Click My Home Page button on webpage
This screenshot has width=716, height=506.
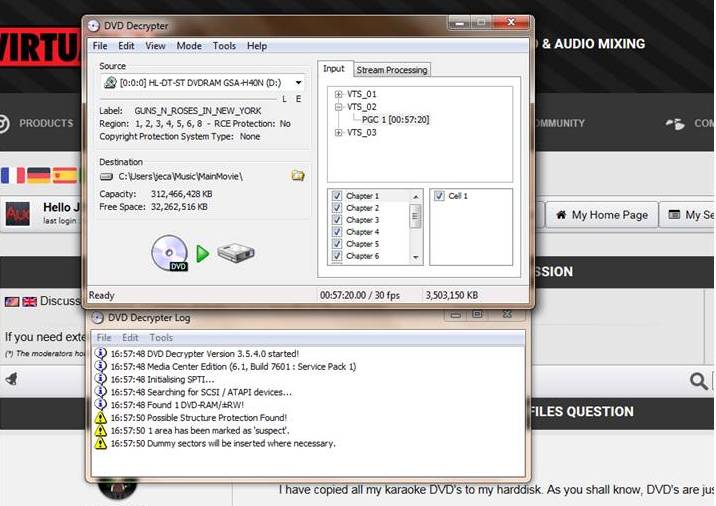click(602, 215)
